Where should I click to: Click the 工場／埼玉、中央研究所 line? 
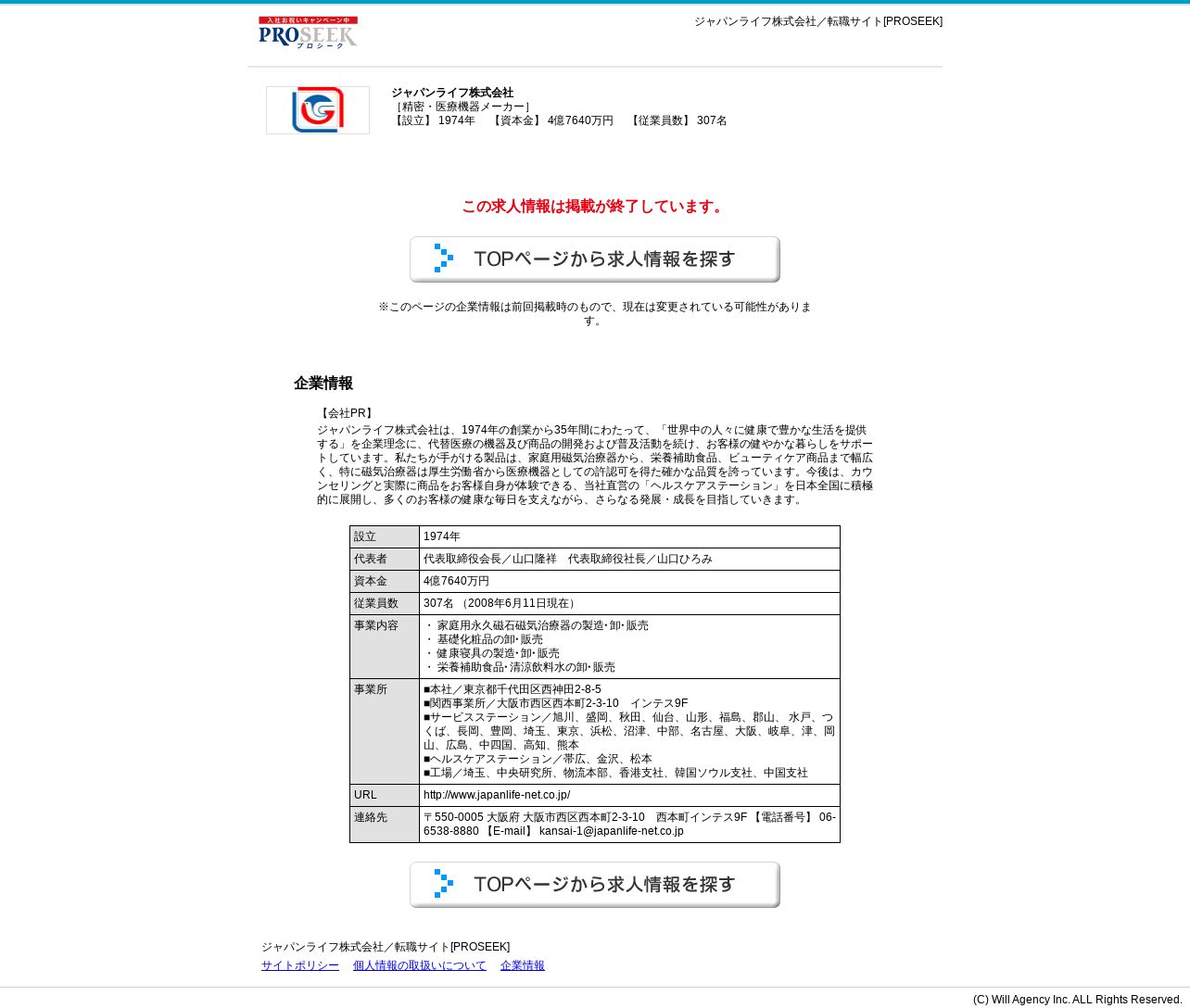pos(616,774)
